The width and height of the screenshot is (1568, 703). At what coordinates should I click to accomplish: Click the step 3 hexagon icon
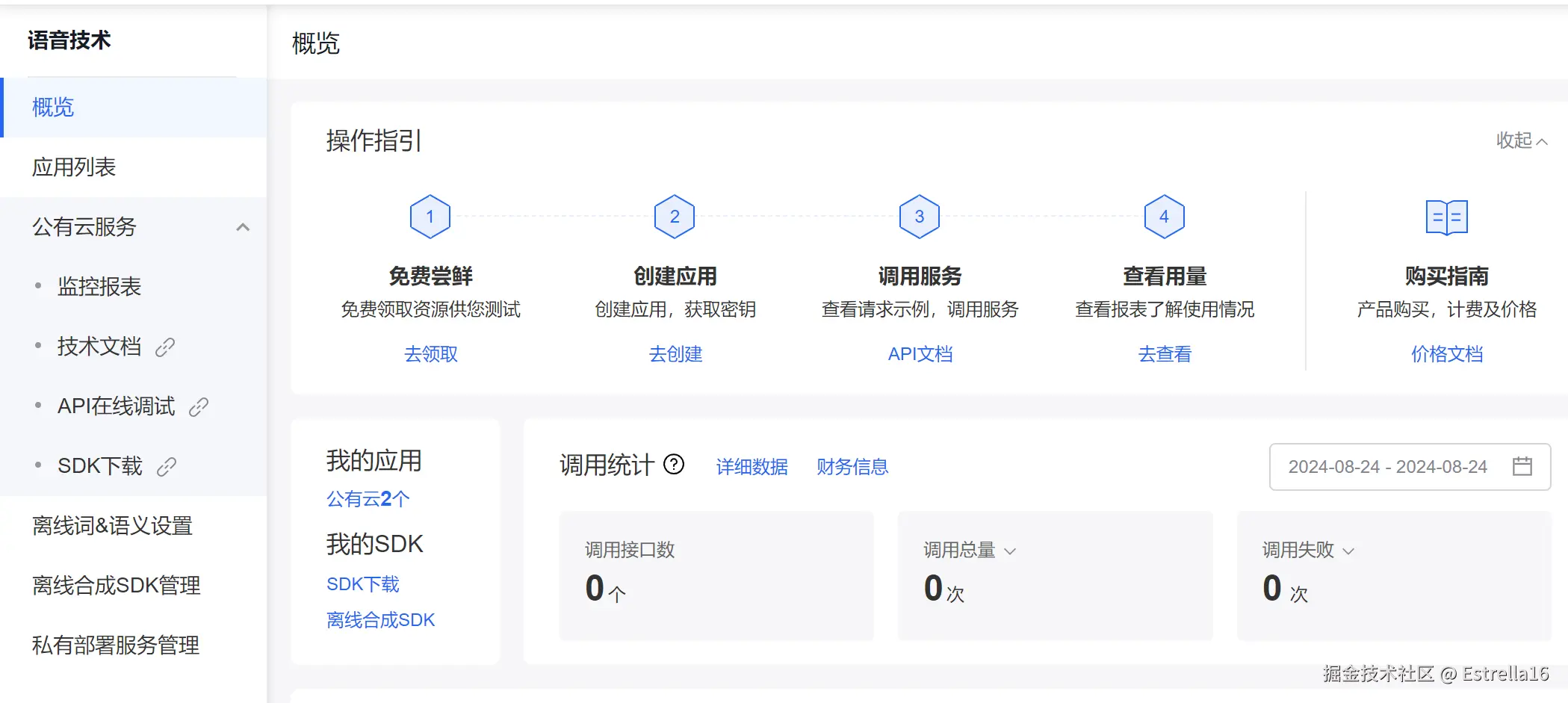920,217
